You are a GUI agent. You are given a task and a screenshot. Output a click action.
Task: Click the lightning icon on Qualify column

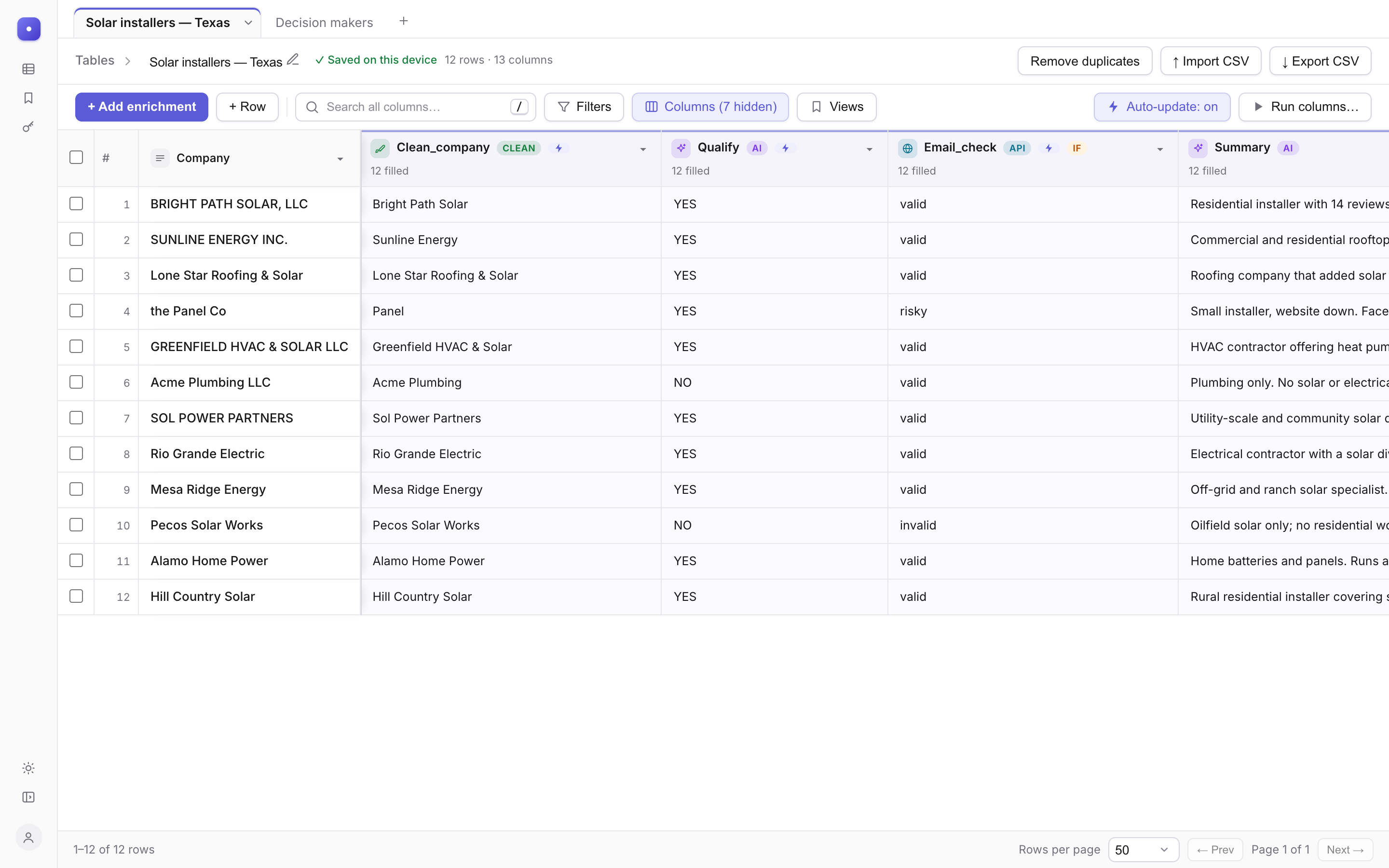pos(785,148)
